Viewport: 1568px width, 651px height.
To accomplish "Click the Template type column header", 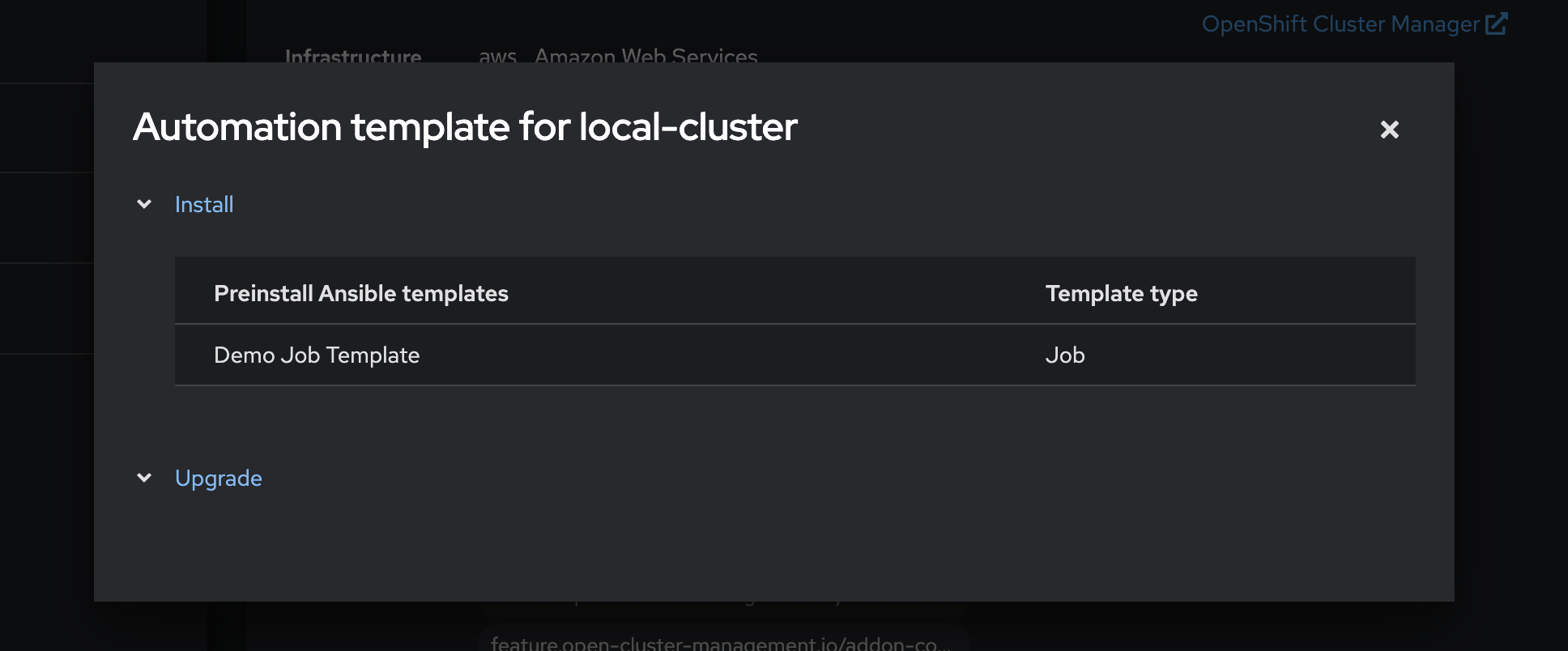I will [1121, 293].
